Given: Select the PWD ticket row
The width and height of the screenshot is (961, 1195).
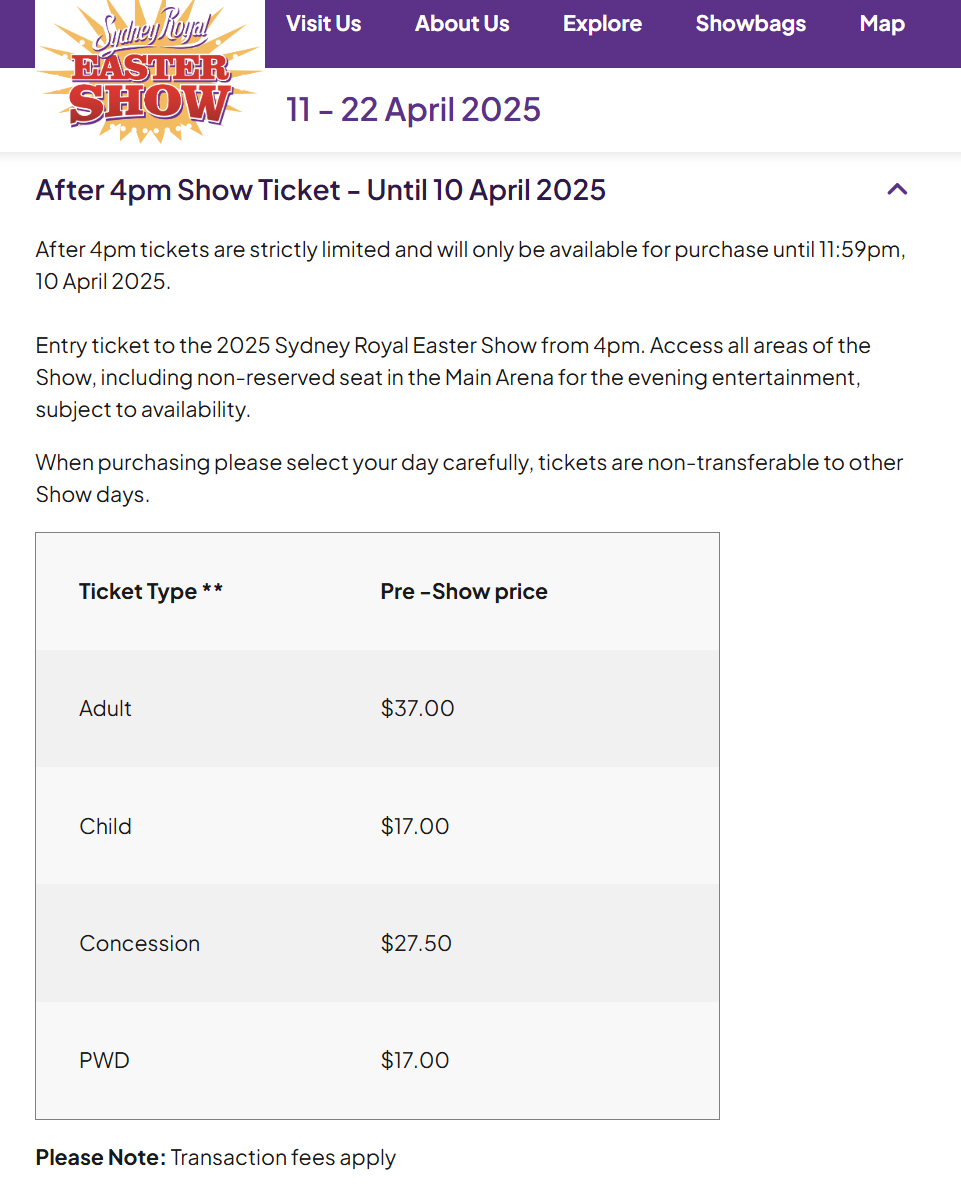Looking at the screenshot, I should [377, 1060].
